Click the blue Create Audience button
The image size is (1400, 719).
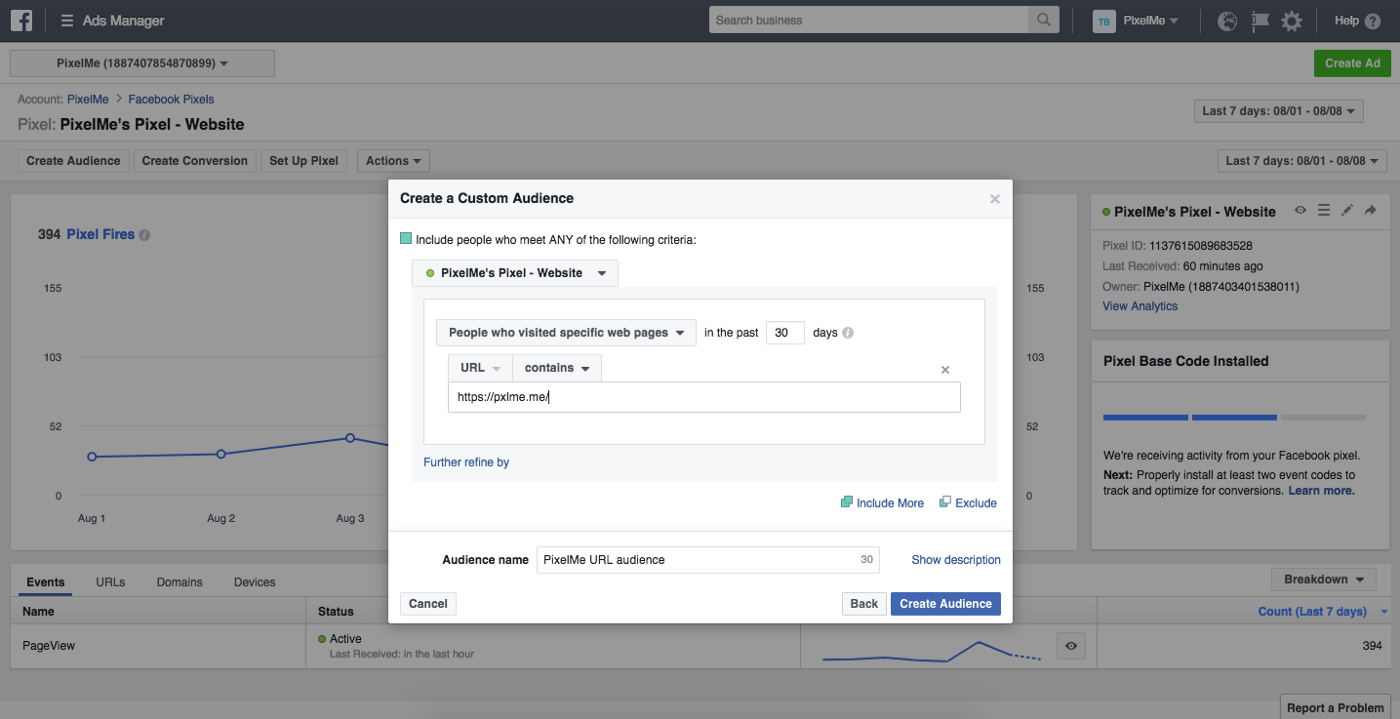click(945, 604)
